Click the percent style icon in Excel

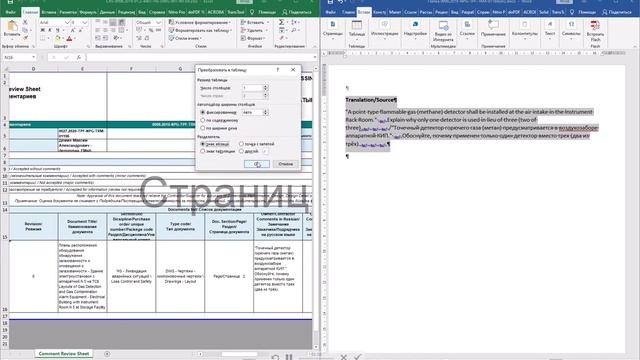point(151,30)
